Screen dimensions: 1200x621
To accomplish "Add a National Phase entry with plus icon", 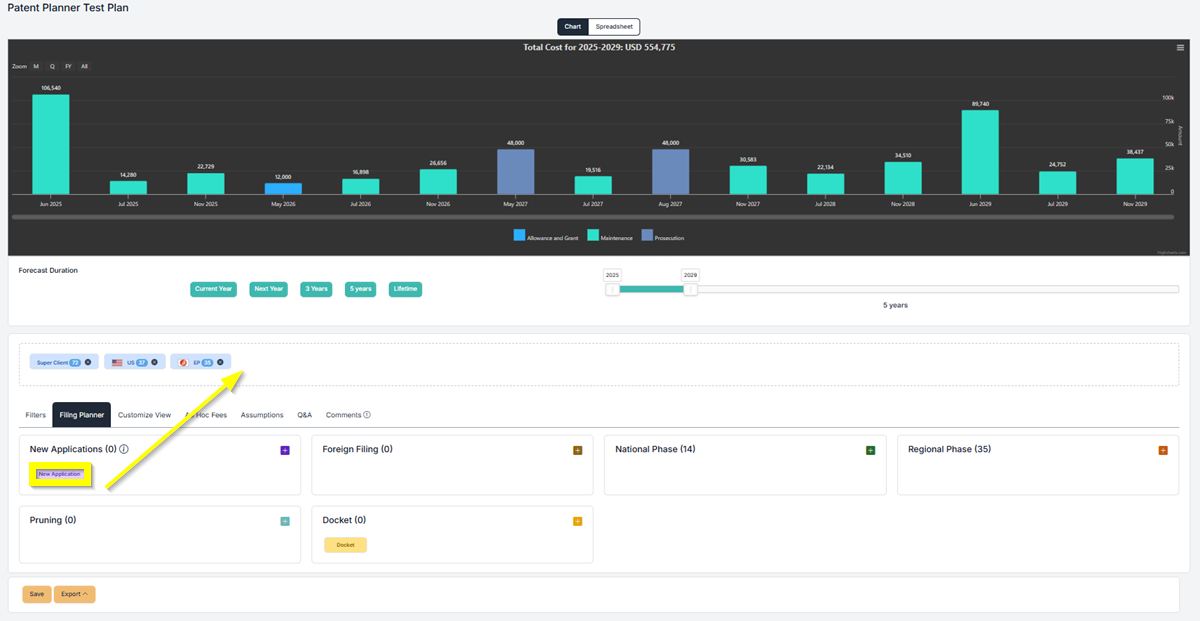I will (870, 451).
